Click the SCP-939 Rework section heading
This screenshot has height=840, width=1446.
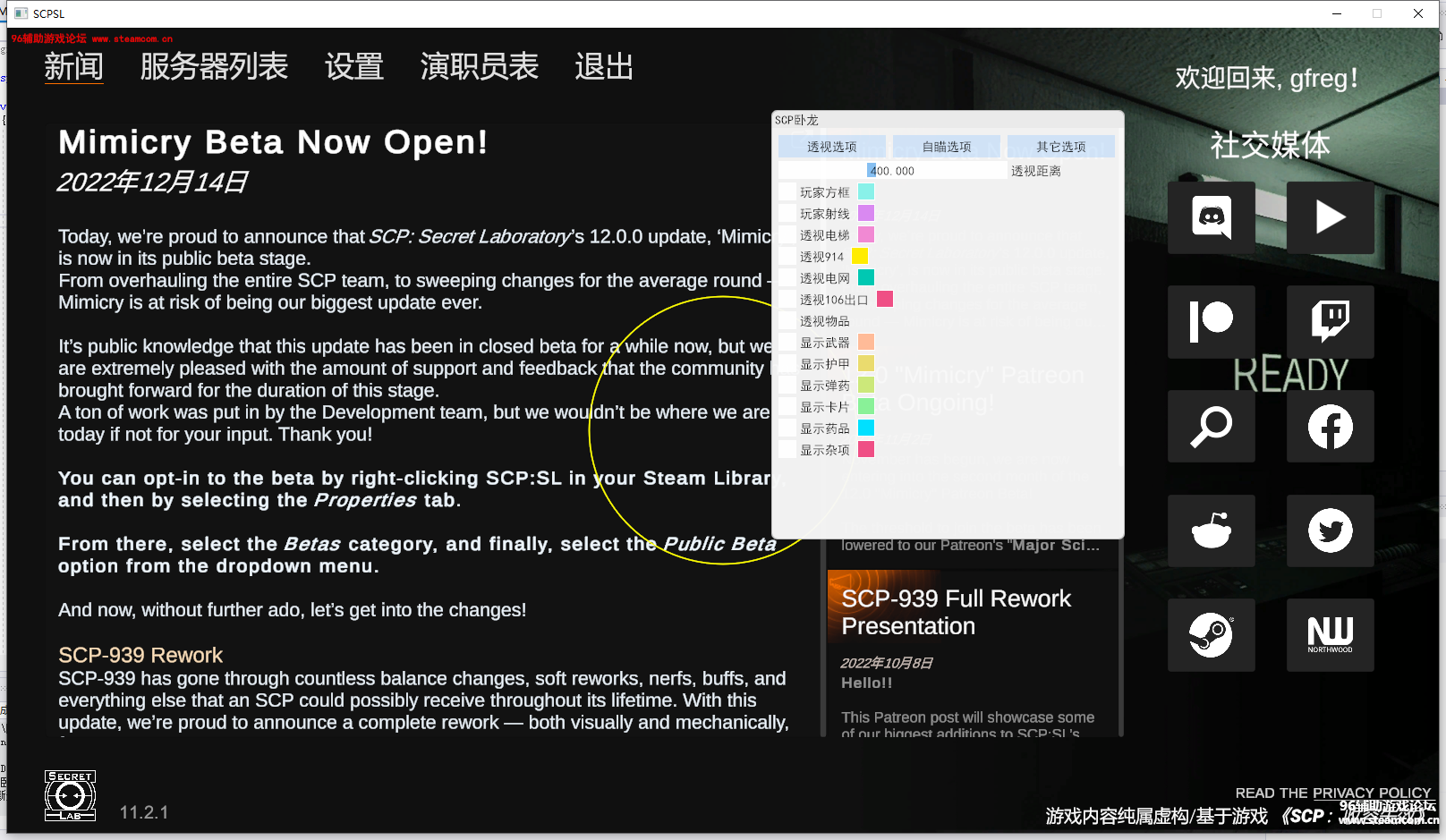(x=140, y=655)
